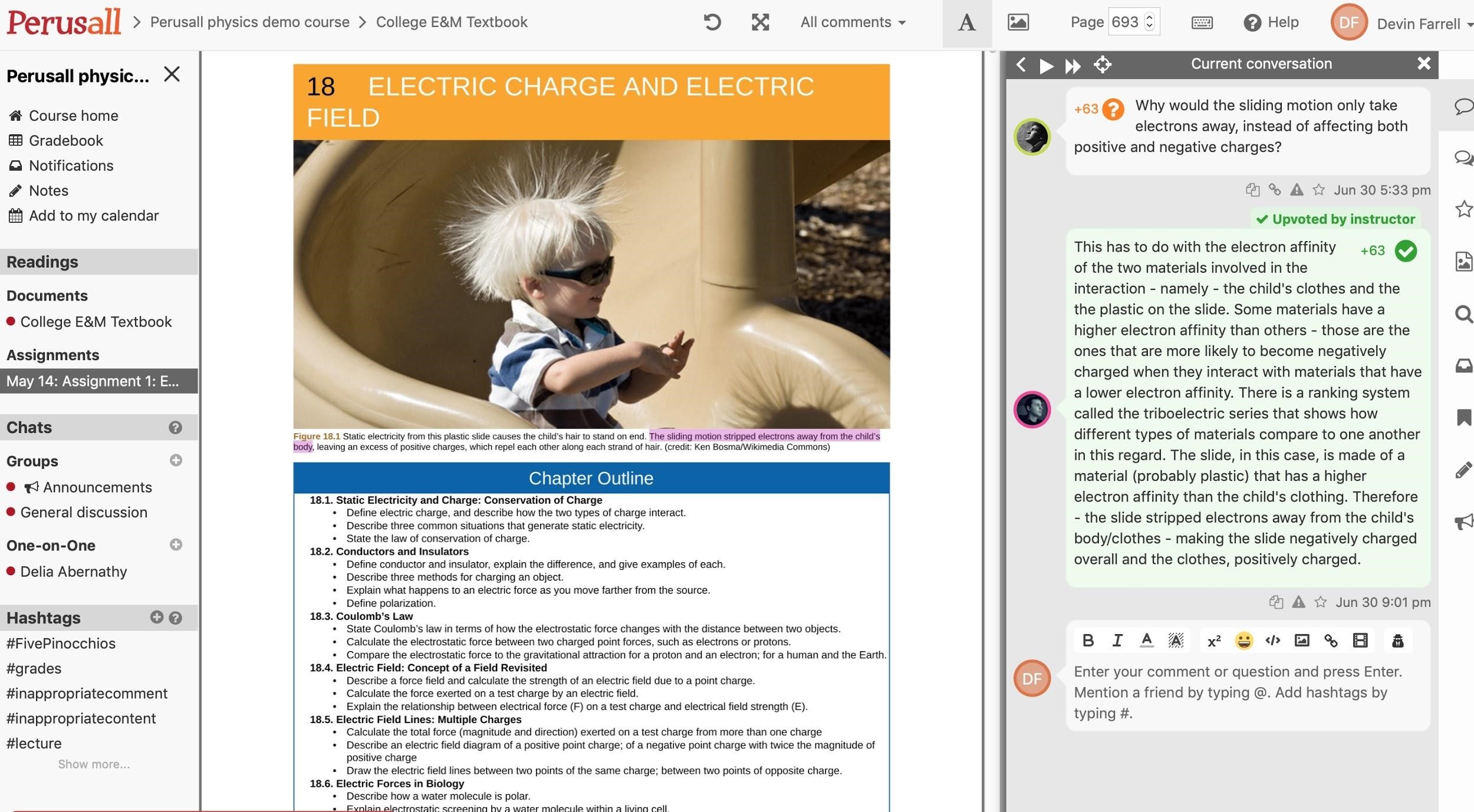
Task: Open emoji picker in comment editor
Action: coord(1244,641)
